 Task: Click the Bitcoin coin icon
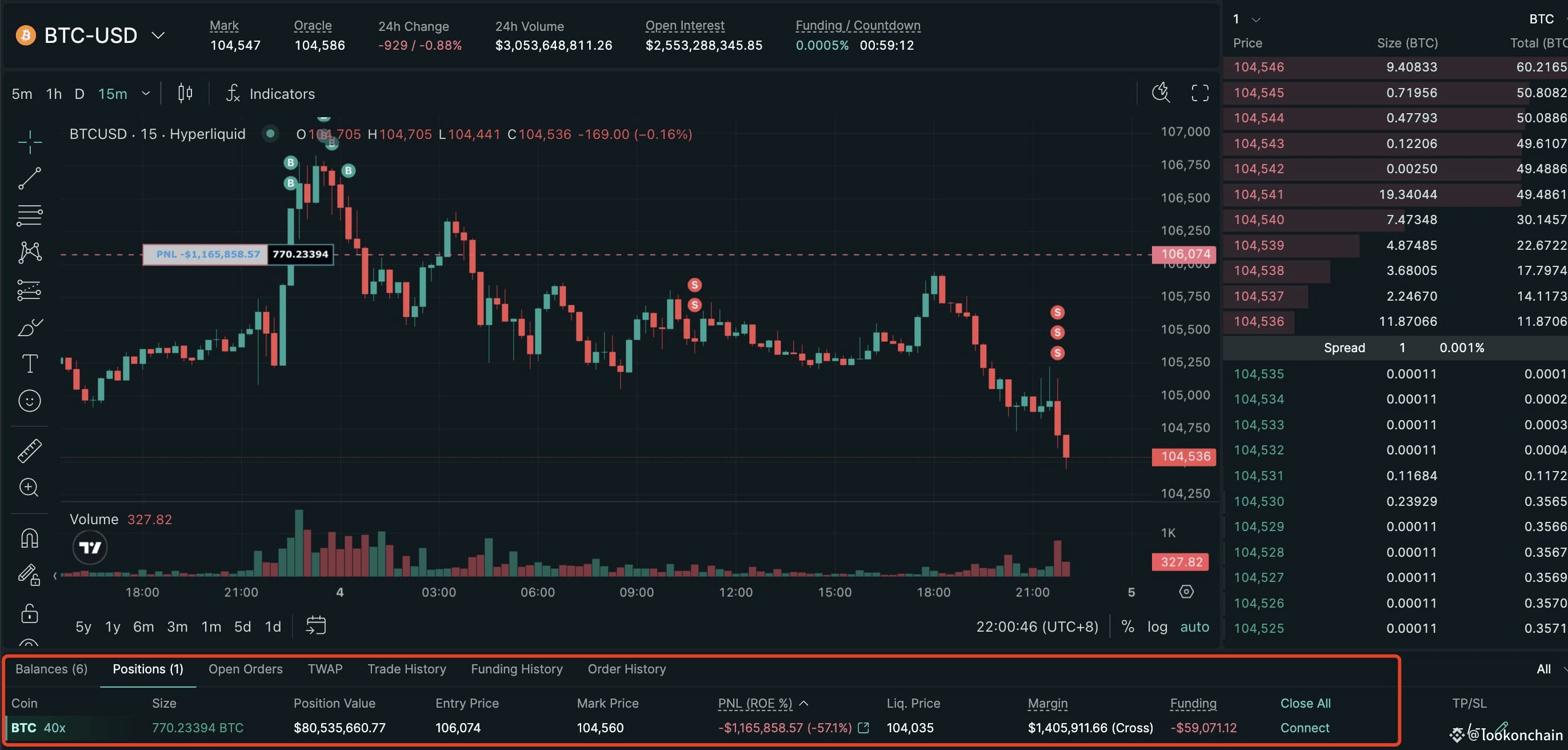(26, 35)
